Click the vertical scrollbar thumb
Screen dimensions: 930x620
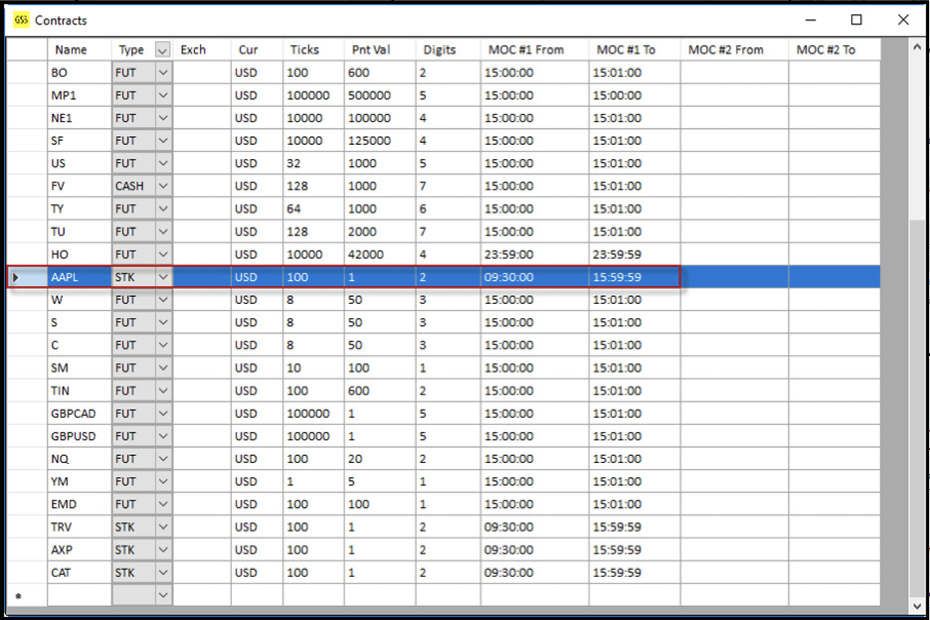click(918, 400)
